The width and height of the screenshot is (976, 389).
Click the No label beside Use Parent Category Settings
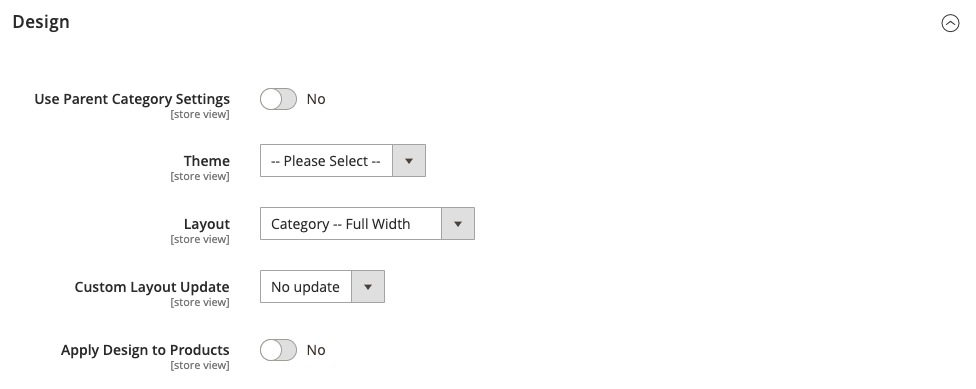pyautogui.click(x=316, y=99)
